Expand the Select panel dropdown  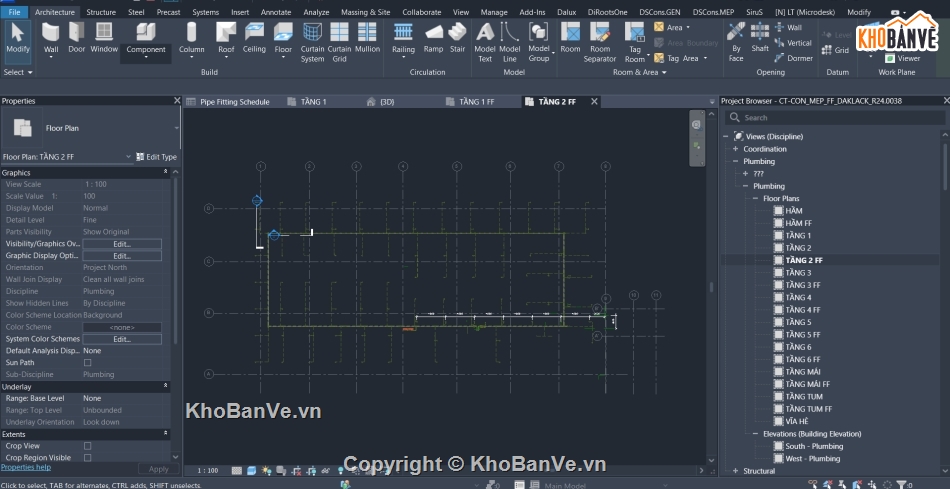(x=18, y=72)
